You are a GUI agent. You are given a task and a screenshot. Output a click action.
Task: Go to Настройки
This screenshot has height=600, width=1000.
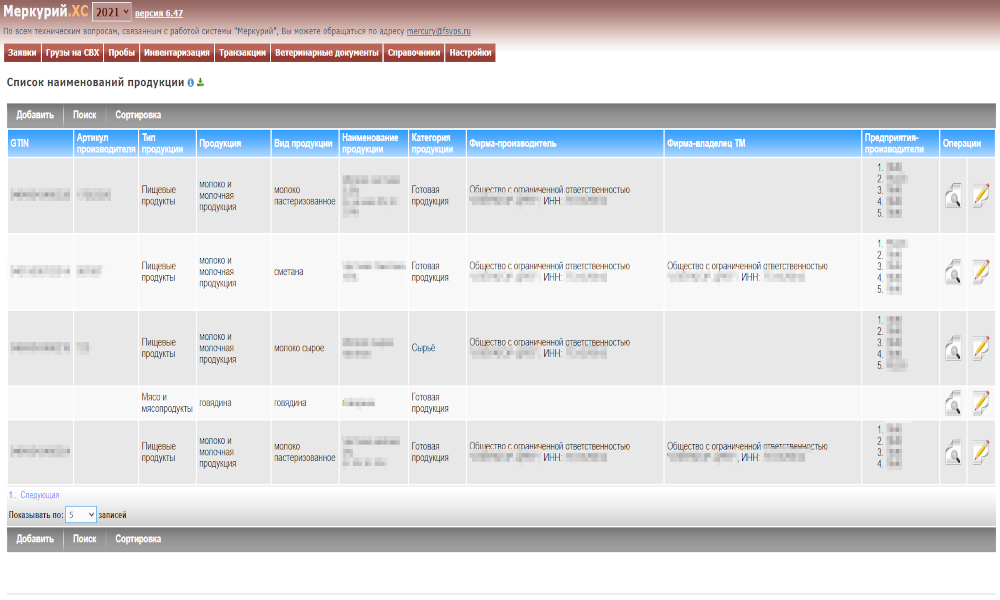pos(470,53)
